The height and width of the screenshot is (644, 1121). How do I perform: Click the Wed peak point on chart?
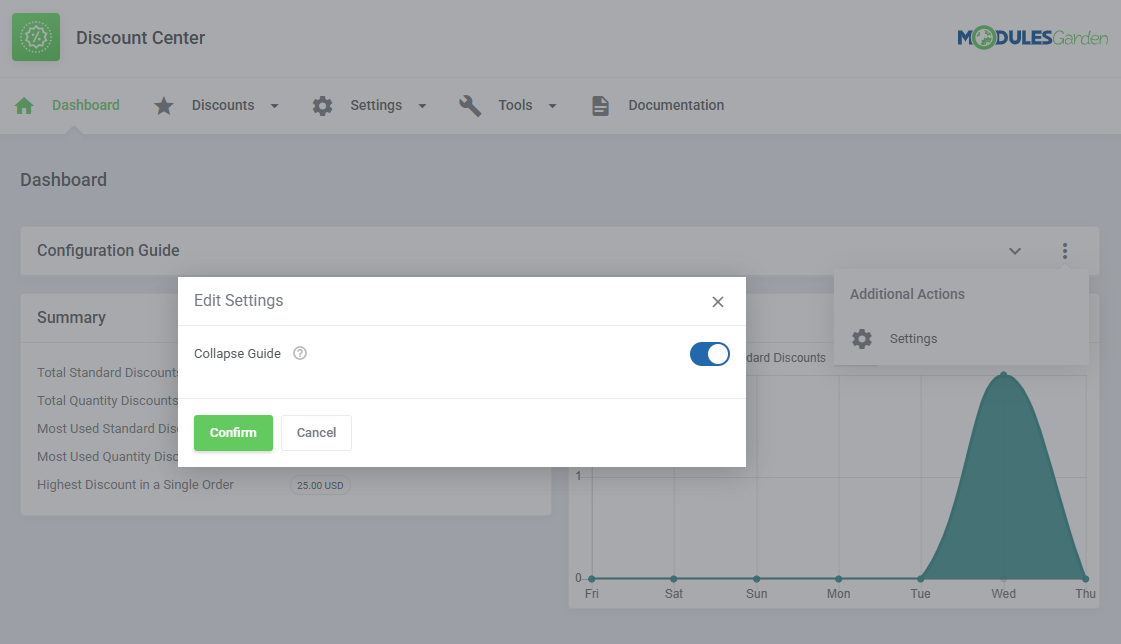(x=1004, y=374)
